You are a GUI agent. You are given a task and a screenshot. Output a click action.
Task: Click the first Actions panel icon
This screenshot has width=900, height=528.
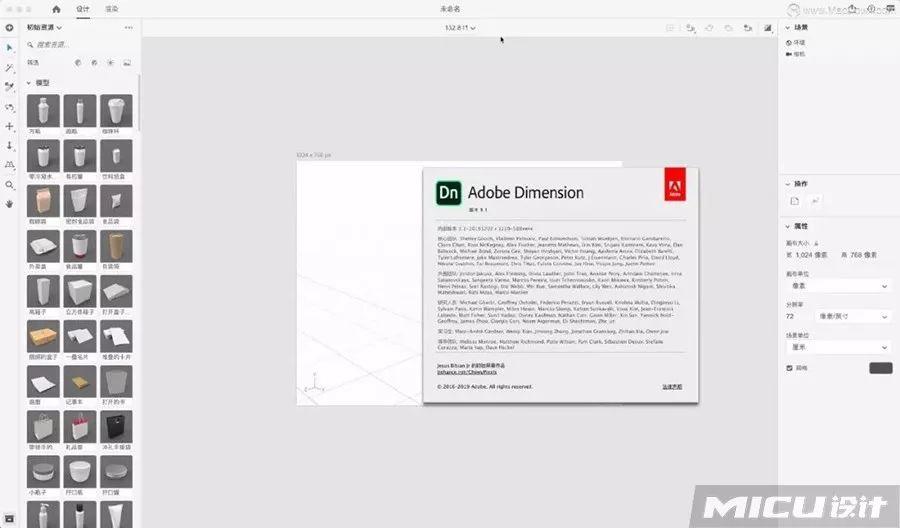point(794,201)
